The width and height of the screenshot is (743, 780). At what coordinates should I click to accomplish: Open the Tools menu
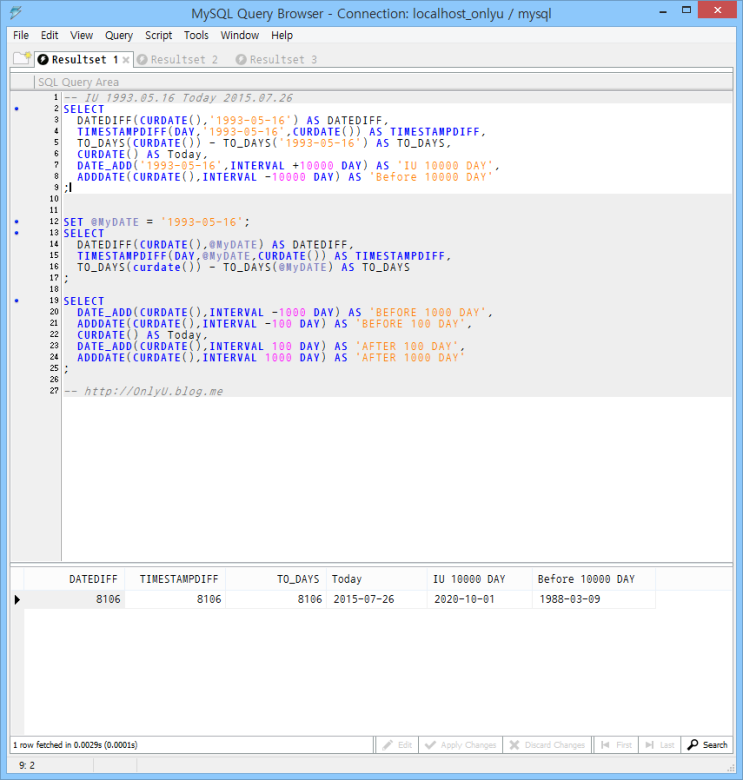(x=196, y=35)
